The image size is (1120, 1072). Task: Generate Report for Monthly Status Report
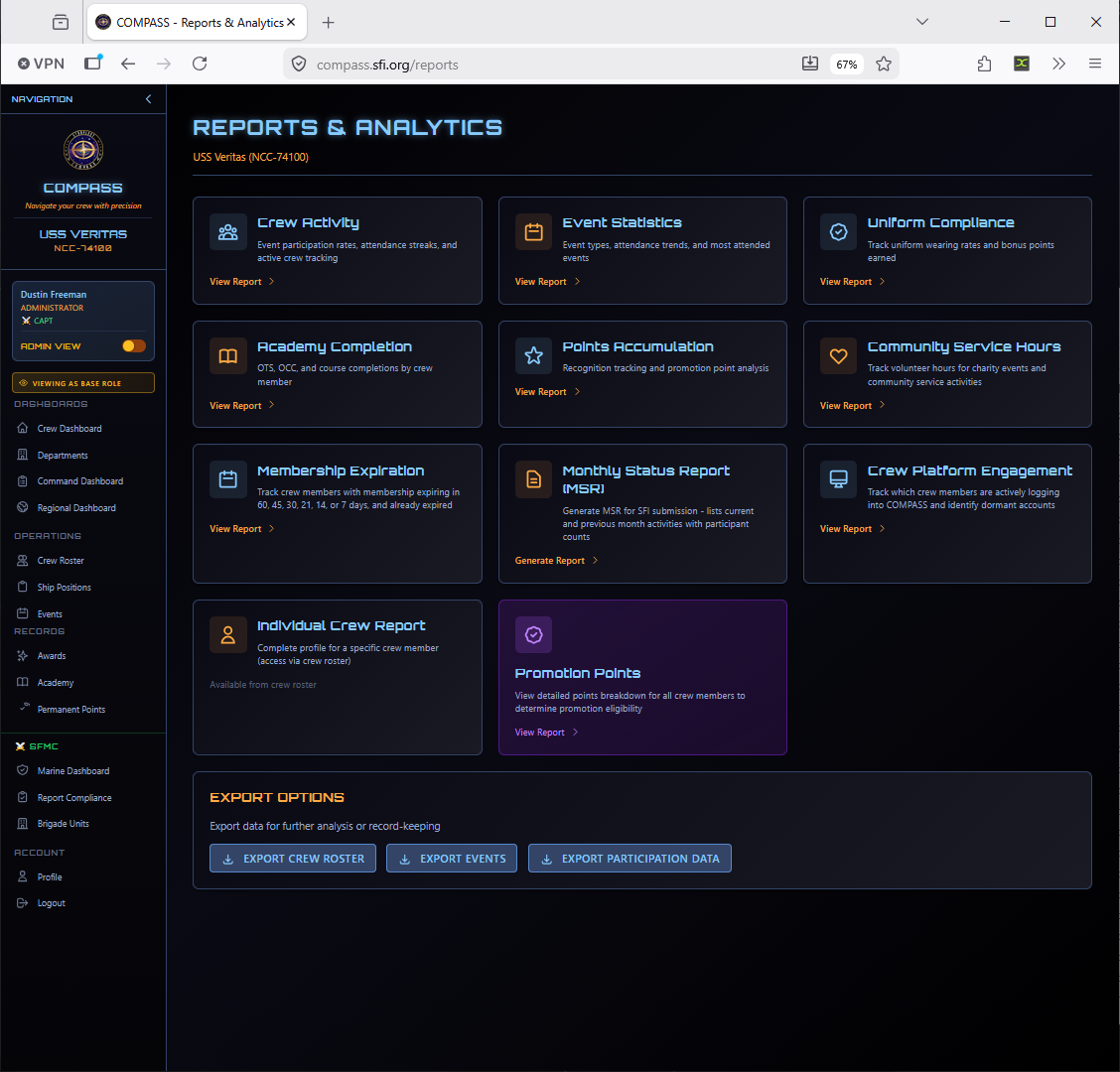point(556,561)
